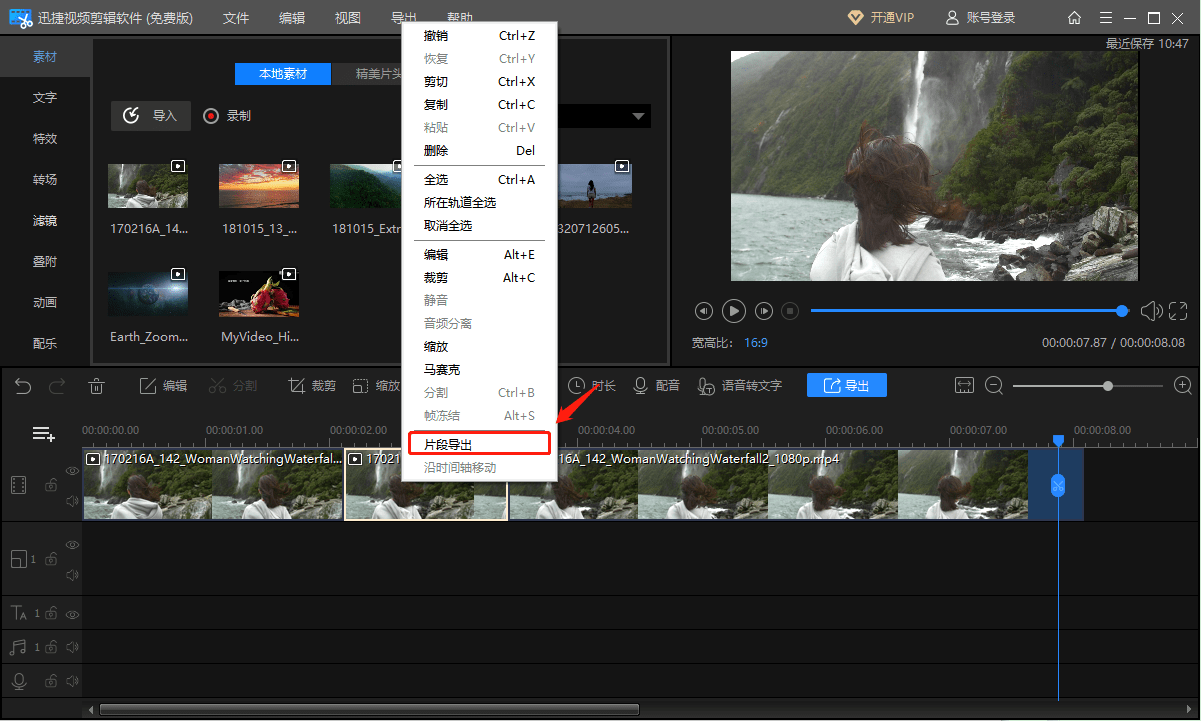Open the material filter dropdown arrow
1201x721 pixels.
639,117
